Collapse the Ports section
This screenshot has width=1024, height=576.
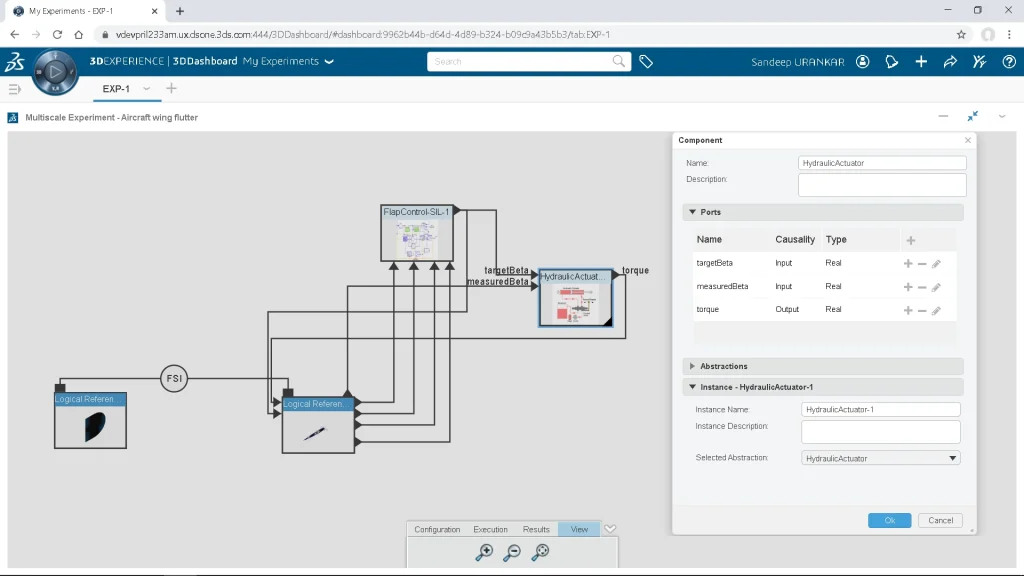click(x=690, y=212)
